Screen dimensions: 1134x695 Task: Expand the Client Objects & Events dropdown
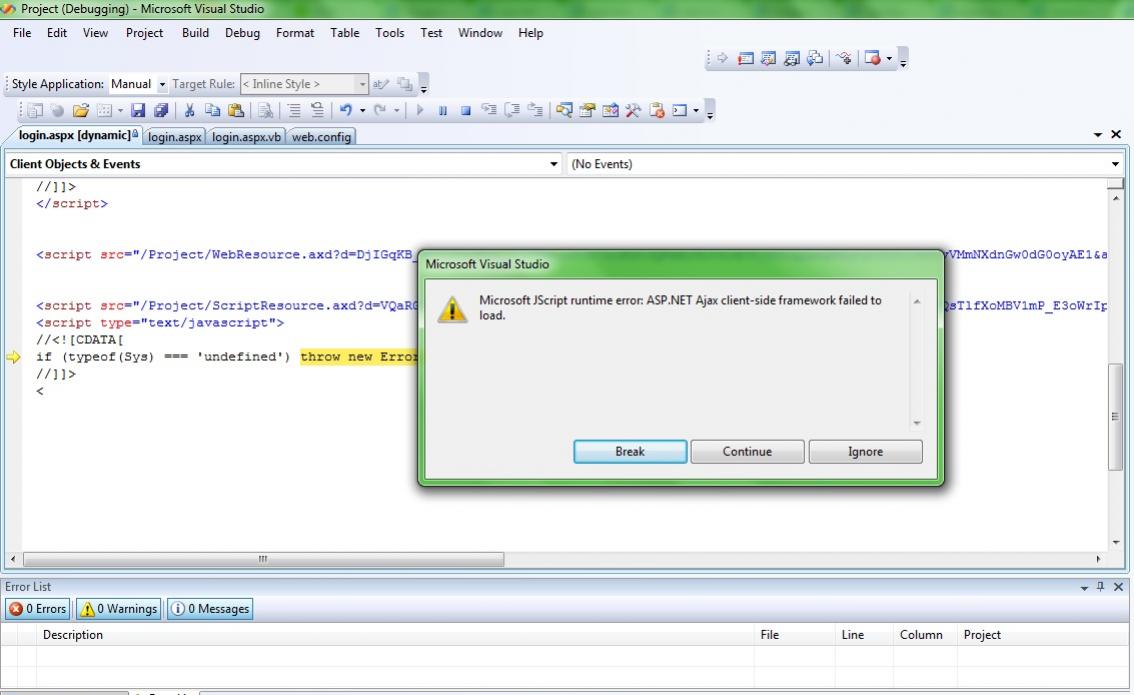pos(553,164)
